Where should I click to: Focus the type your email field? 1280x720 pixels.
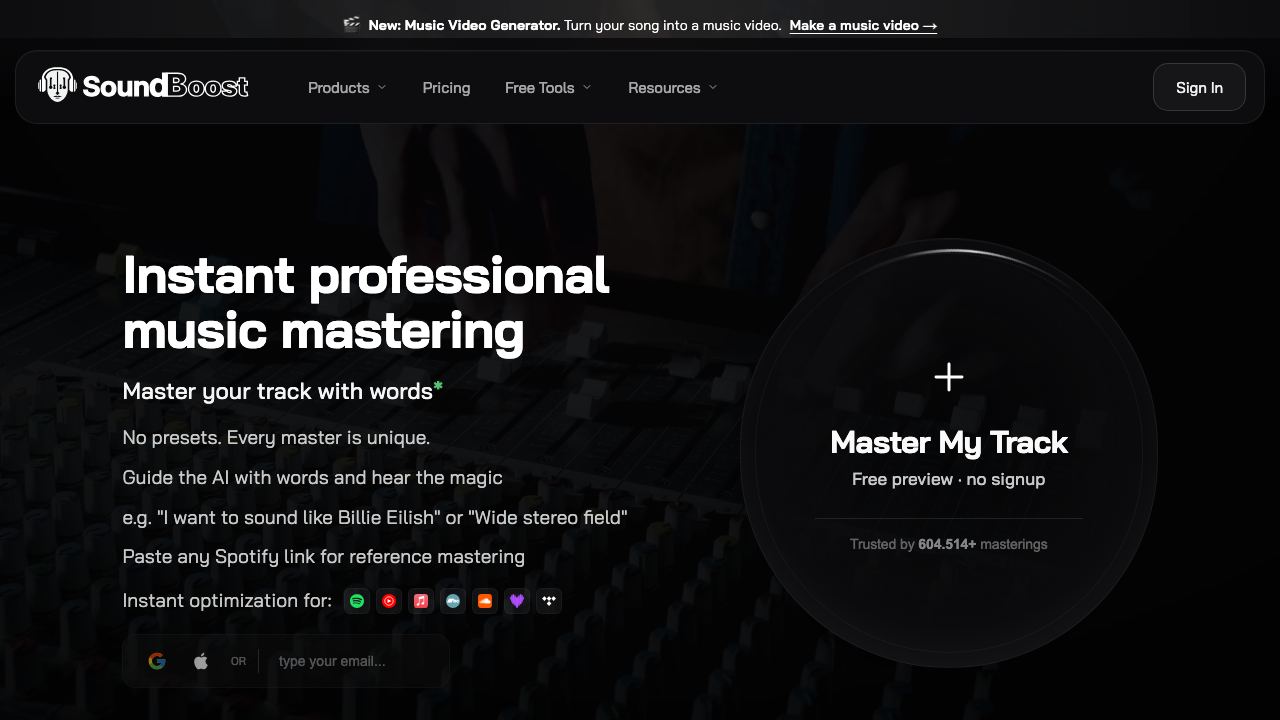point(355,661)
